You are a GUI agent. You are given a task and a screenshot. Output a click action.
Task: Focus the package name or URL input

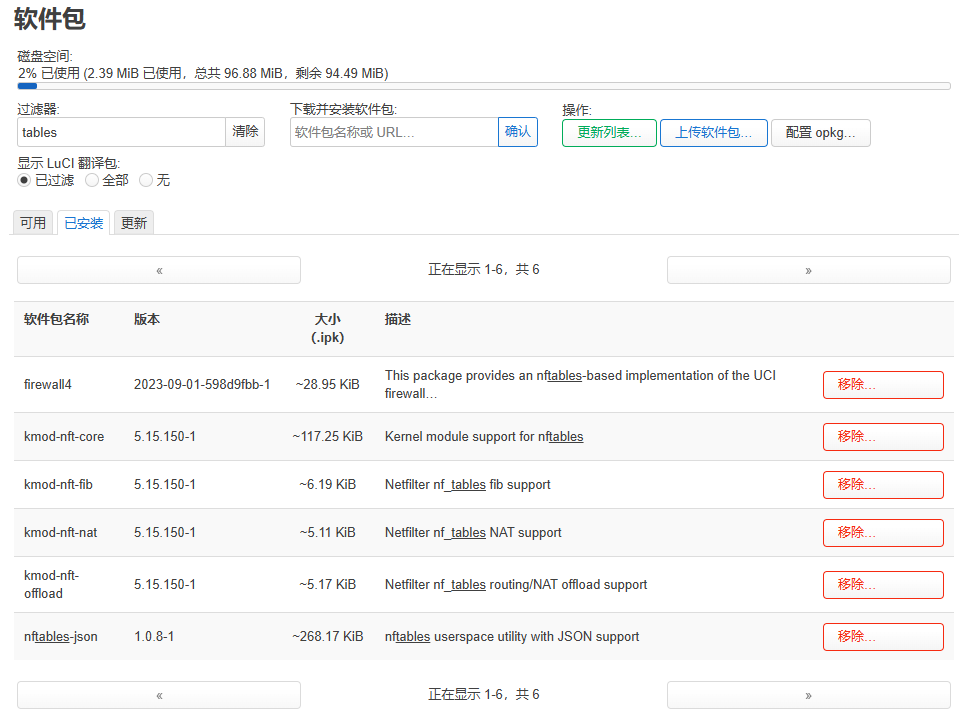click(x=394, y=132)
